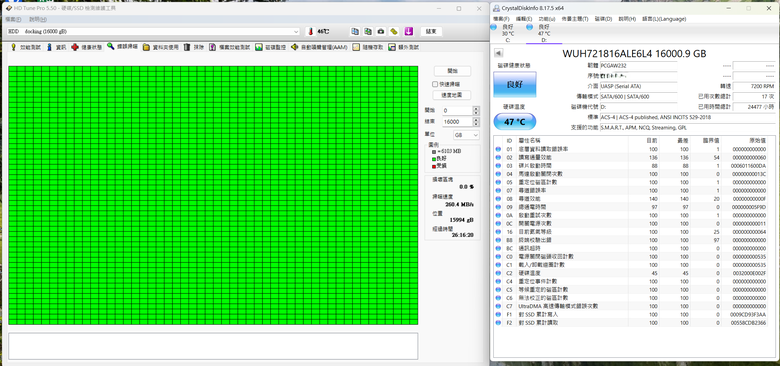Open the 磁碟監控 disk monitor tab
The image size is (780, 366).
coord(271,47)
